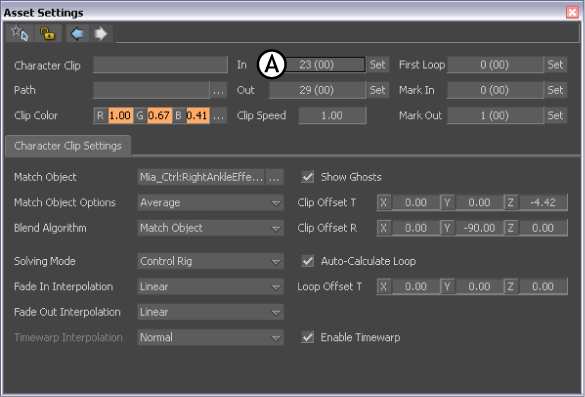
Task: Toggle the yellow padlock lock icon
Action: (47, 33)
